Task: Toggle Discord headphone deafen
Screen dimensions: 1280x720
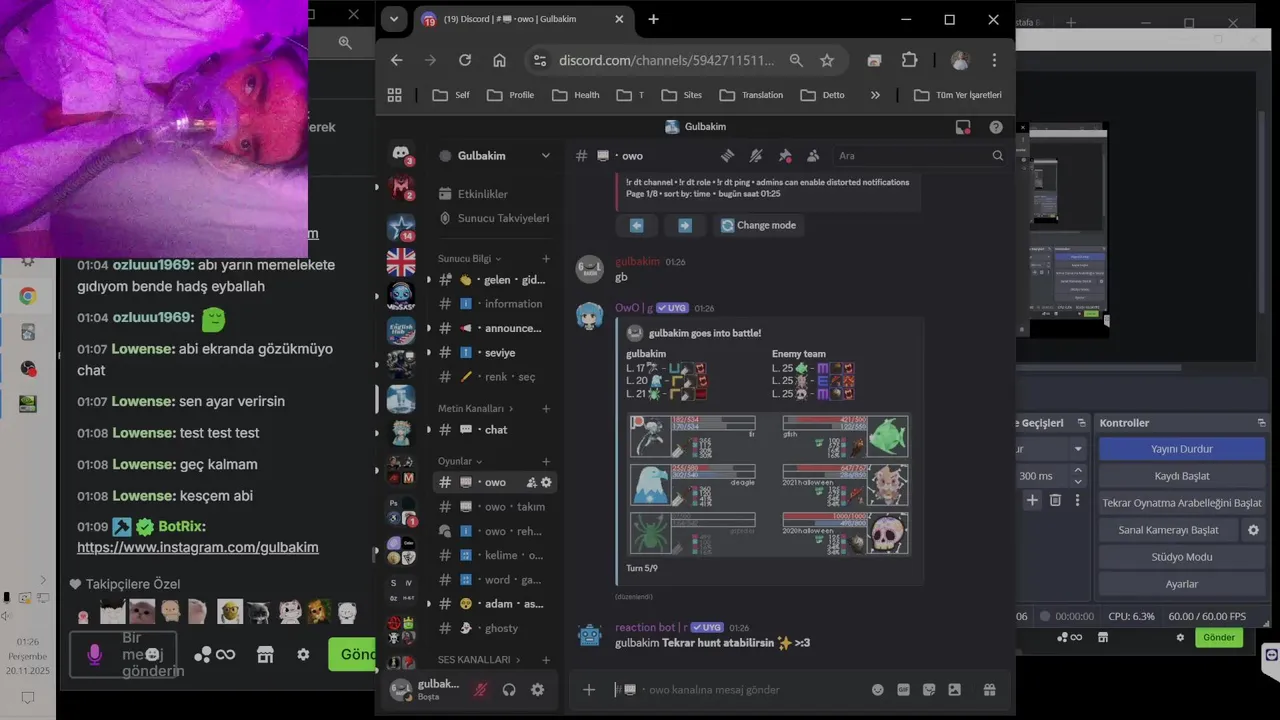Action: [x=509, y=690]
